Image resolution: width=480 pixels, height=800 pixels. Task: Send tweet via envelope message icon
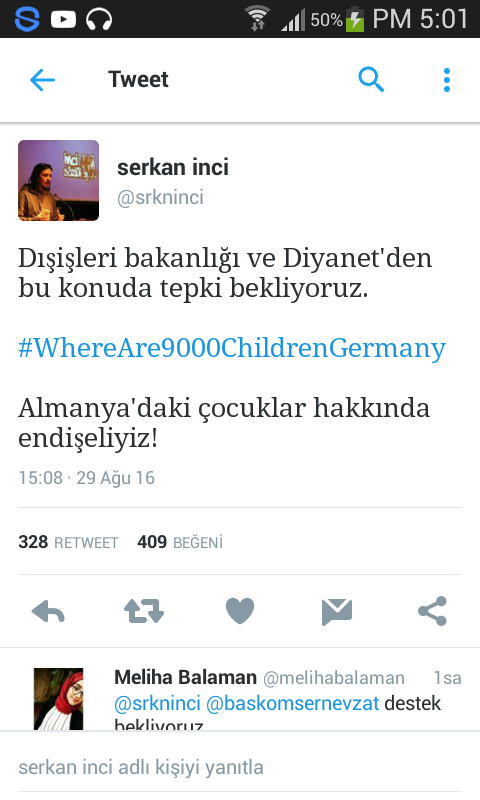click(x=337, y=612)
